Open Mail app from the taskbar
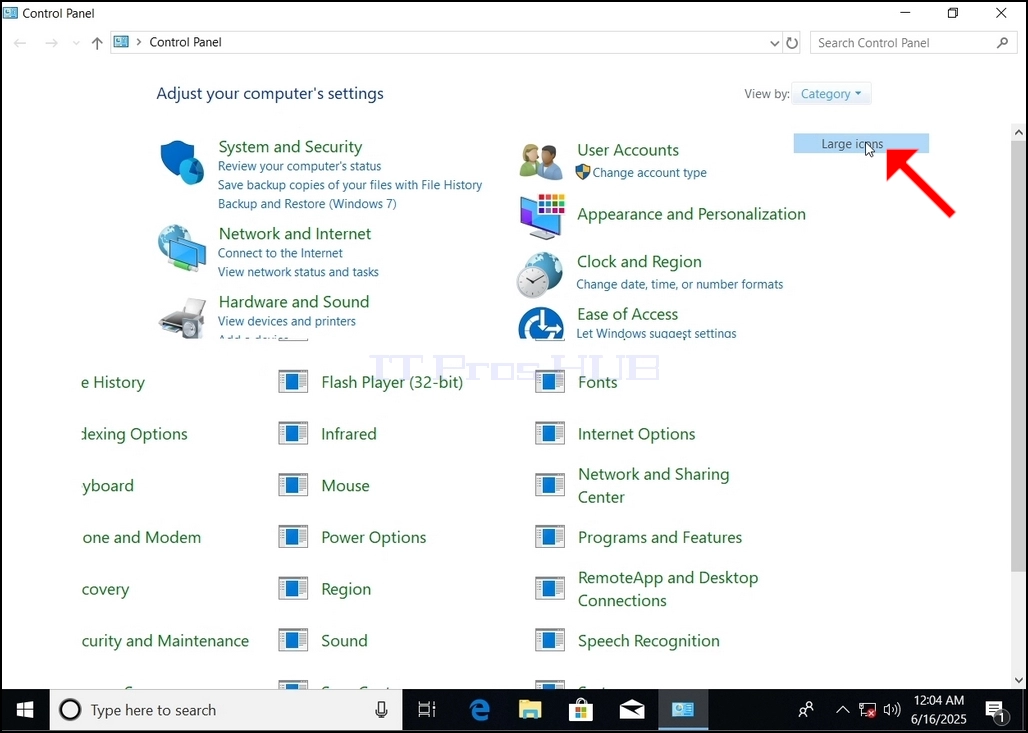The width and height of the screenshot is (1028, 733). [x=632, y=710]
